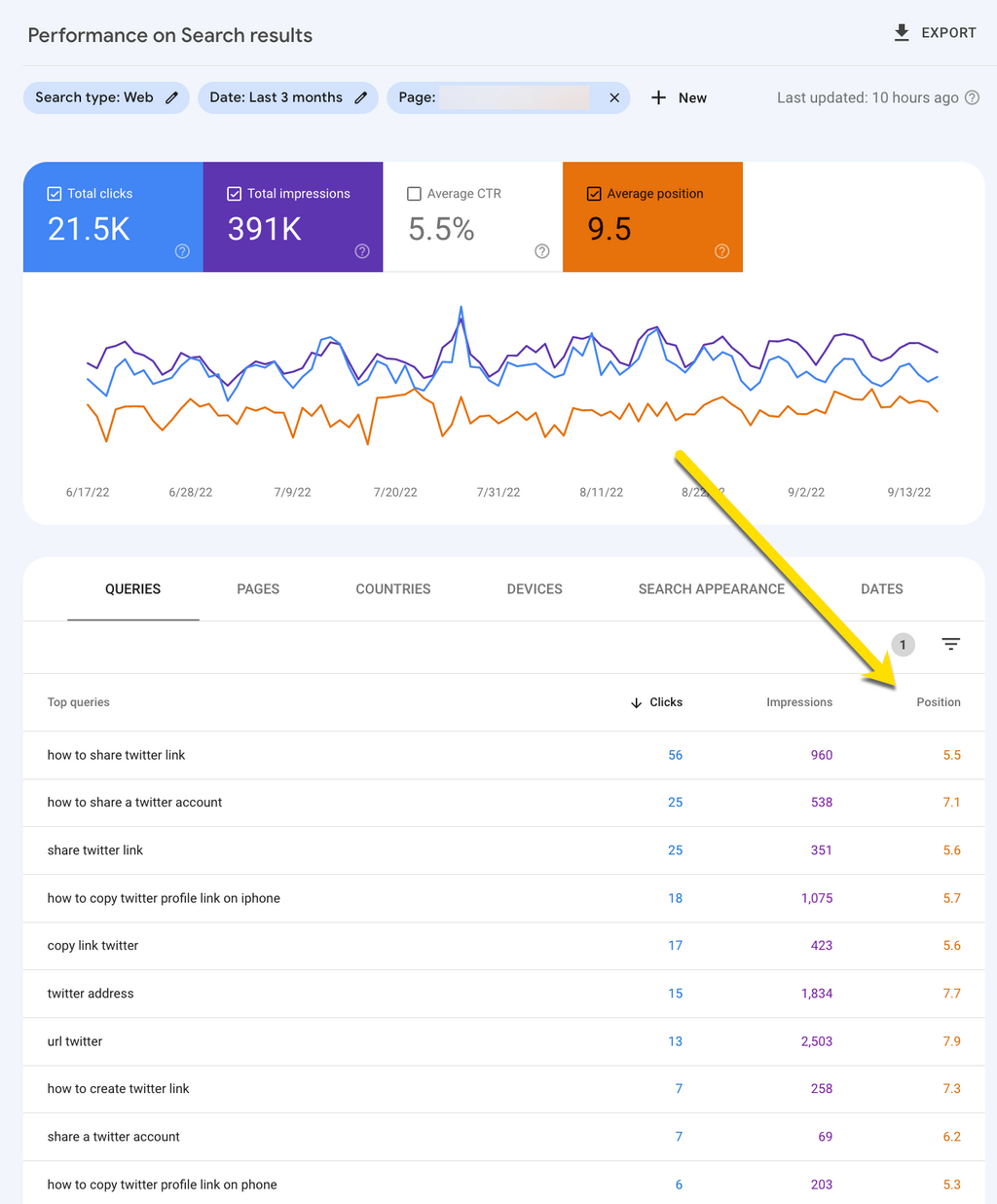Sort table by Position column header
997x1204 pixels.
tap(938, 702)
